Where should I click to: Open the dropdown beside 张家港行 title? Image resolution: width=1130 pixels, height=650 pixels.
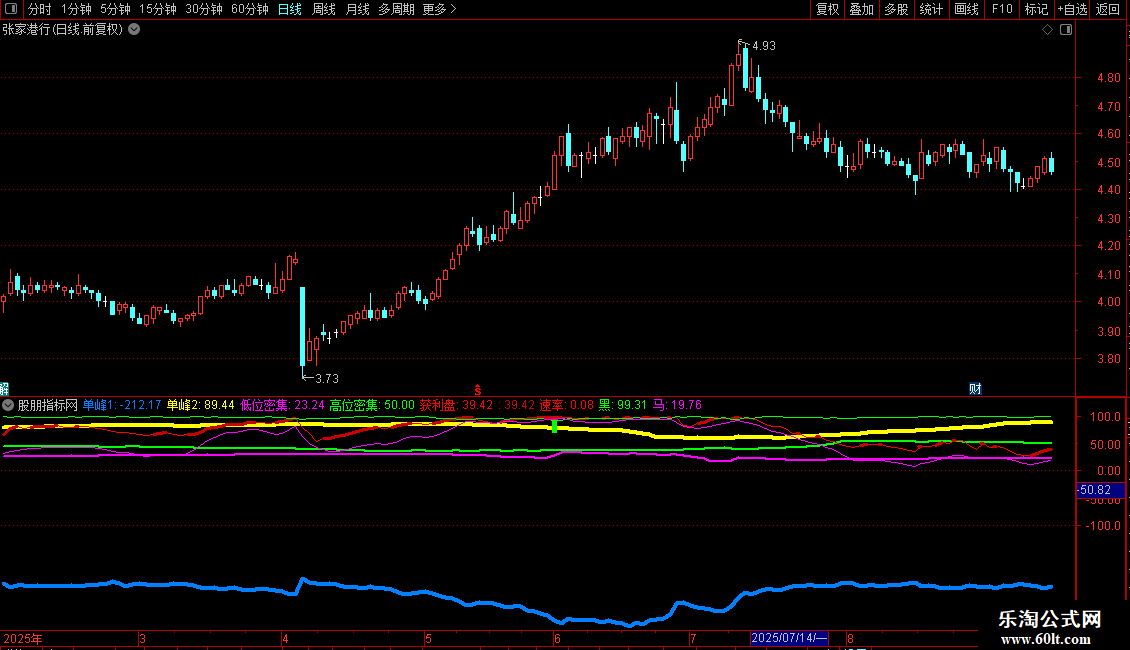(134, 30)
